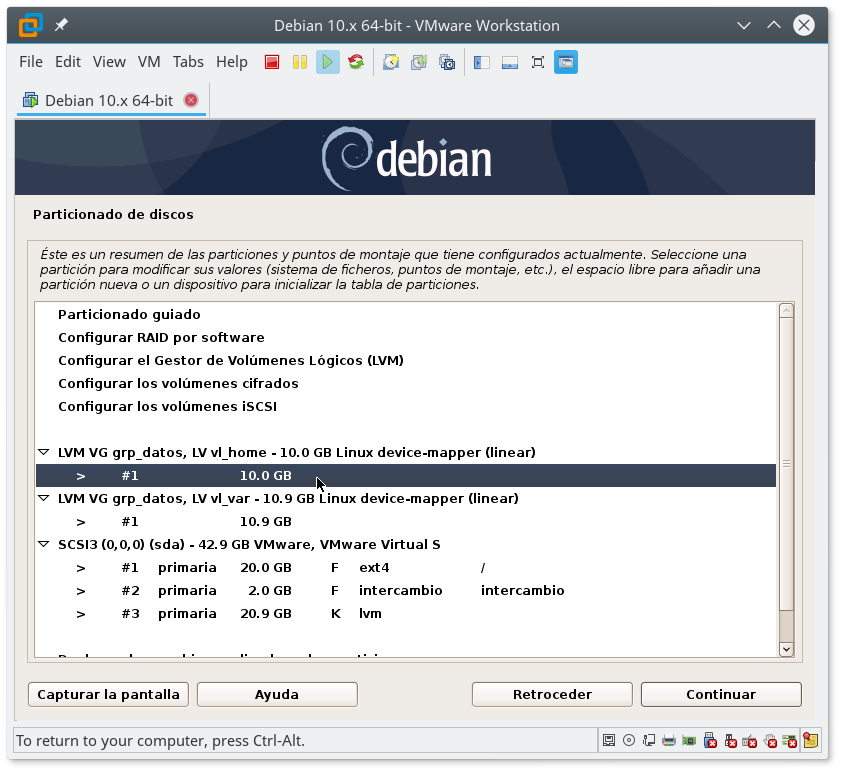
Task: Select #1 primaria 20.0 GB ext4 partition
Action: click(x=406, y=568)
